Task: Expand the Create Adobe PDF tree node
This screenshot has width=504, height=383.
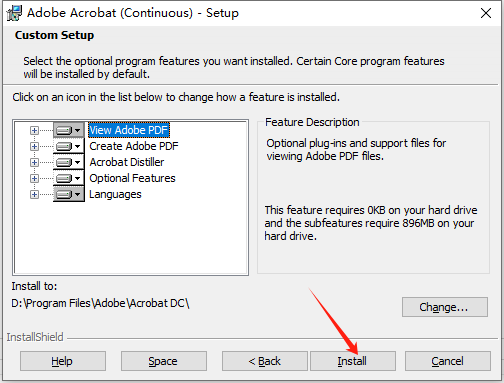Action: (34, 146)
